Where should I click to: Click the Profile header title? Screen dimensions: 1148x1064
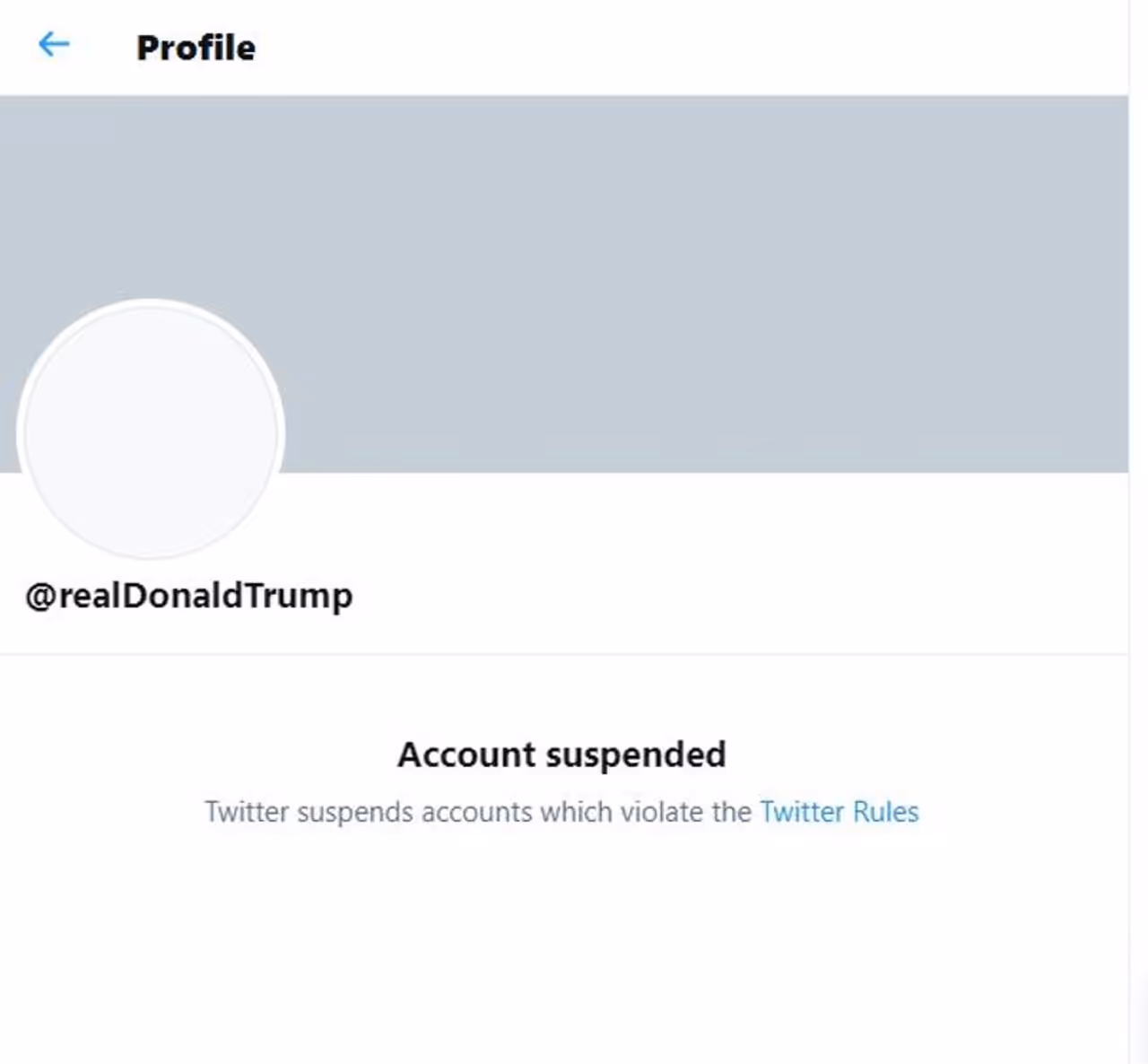tap(196, 48)
